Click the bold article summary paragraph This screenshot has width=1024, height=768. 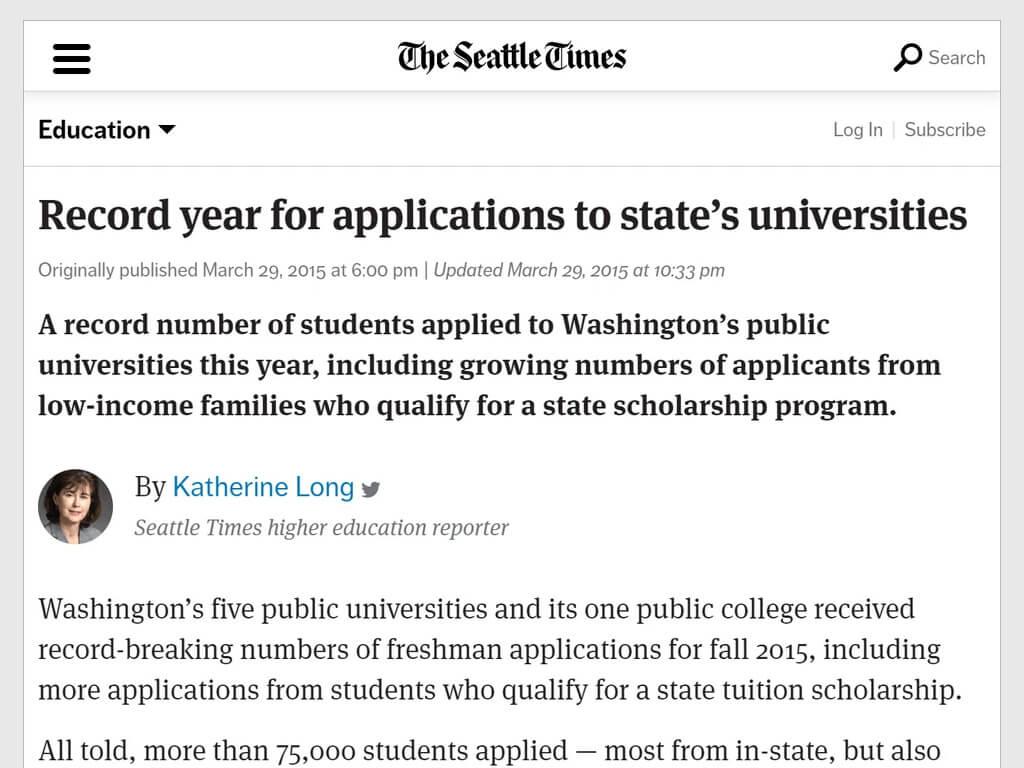point(490,365)
